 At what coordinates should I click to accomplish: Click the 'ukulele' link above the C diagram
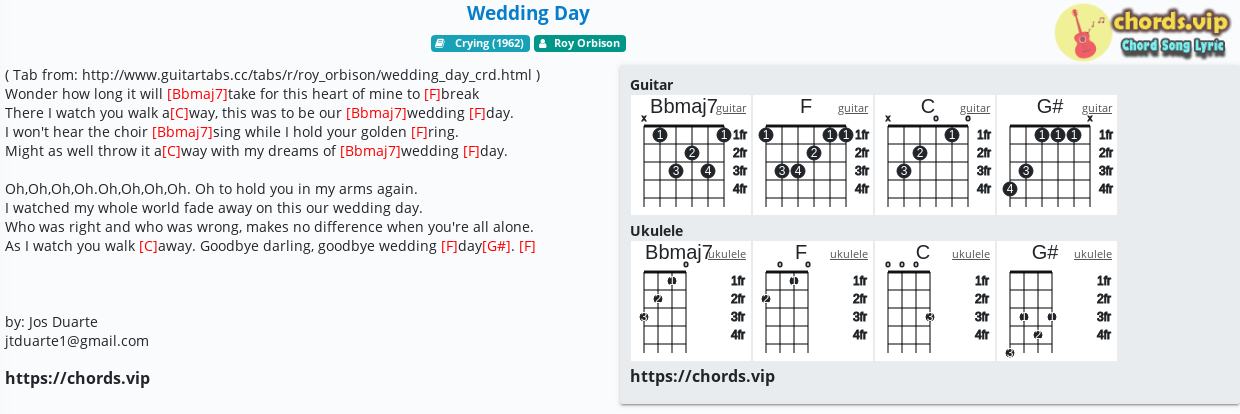[x=971, y=254]
